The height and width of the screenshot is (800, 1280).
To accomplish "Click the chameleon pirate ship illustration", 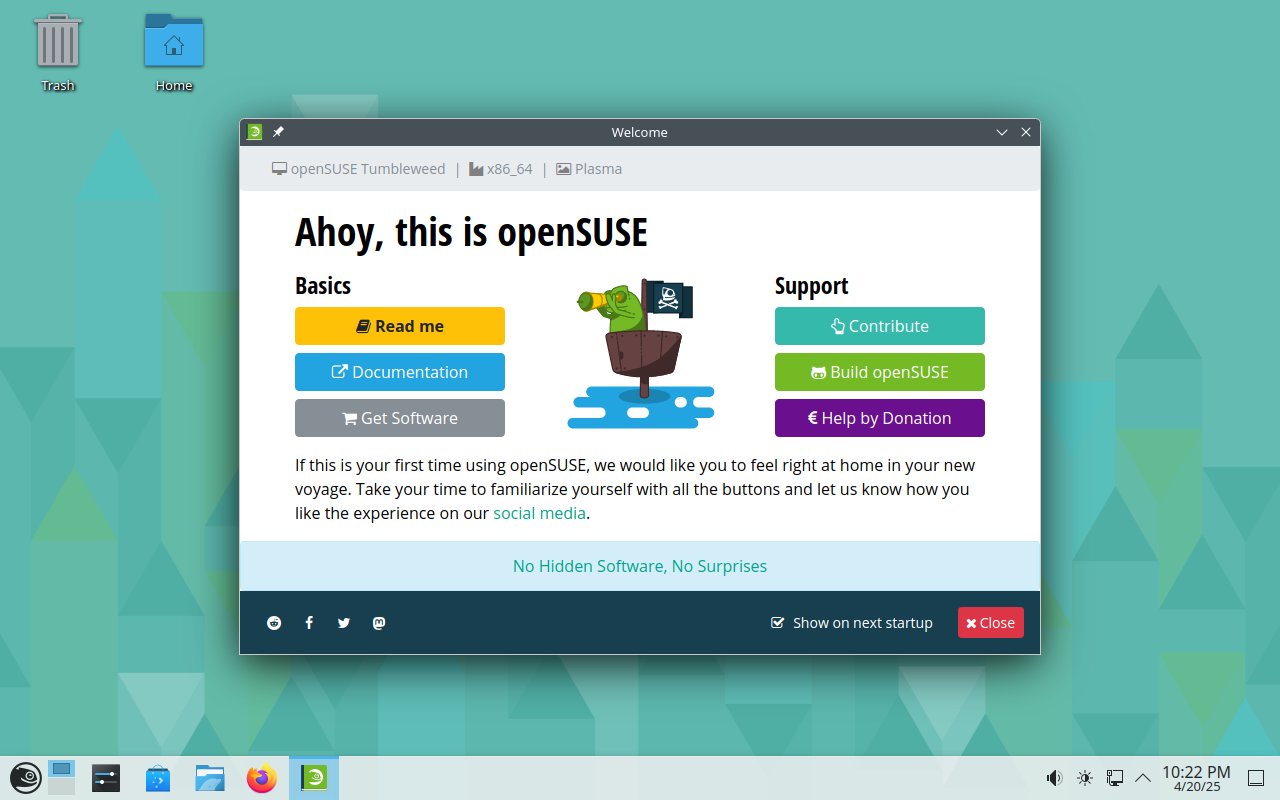I will click(x=641, y=353).
